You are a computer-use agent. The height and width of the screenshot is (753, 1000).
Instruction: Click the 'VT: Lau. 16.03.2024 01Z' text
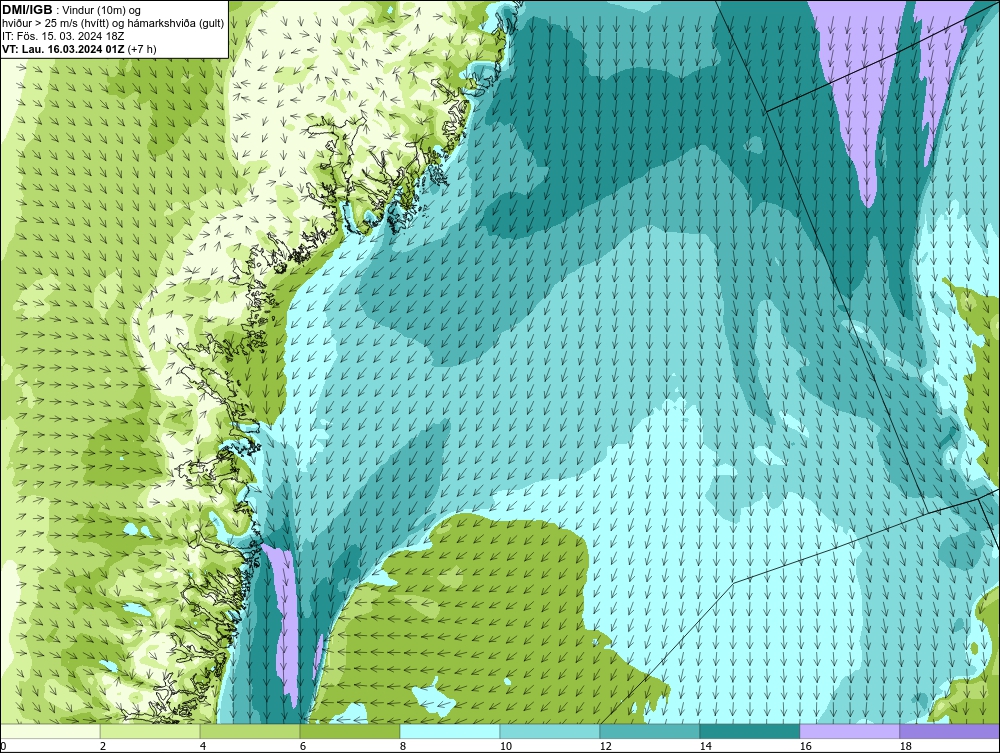[x=64, y=48]
